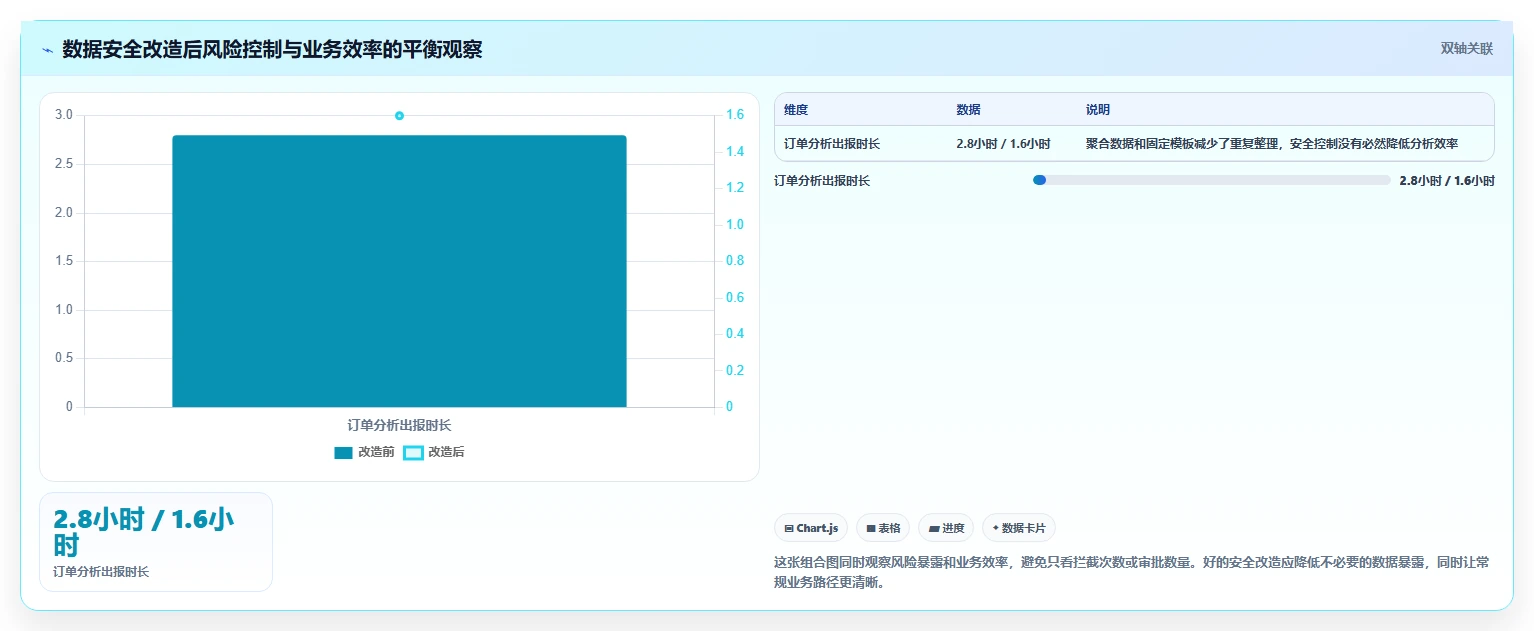This screenshot has width=1534, height=631.
Task: Click the lightning icon beside the title
Action: point(47,50)
